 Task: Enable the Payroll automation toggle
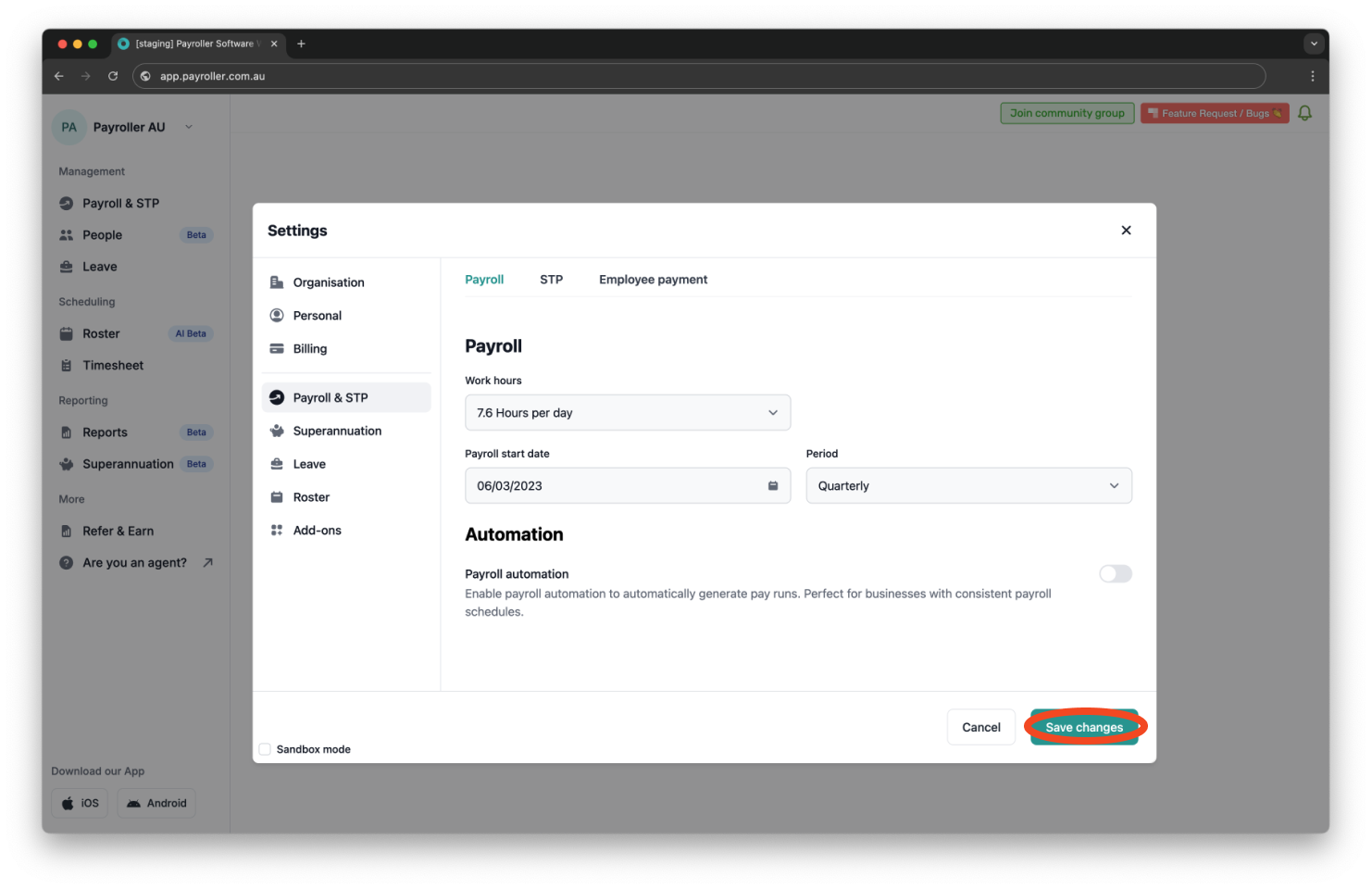click(x=1115, y=574)
